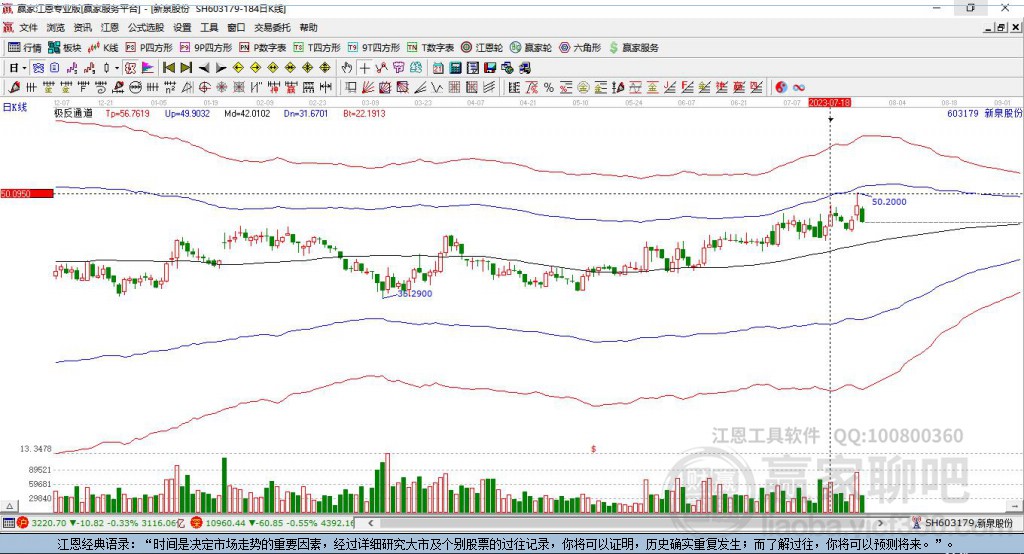The height and width of the screenshot is (554, 1024).
Task: Select the circular target drawing tool
Action: tap(204, 87)
